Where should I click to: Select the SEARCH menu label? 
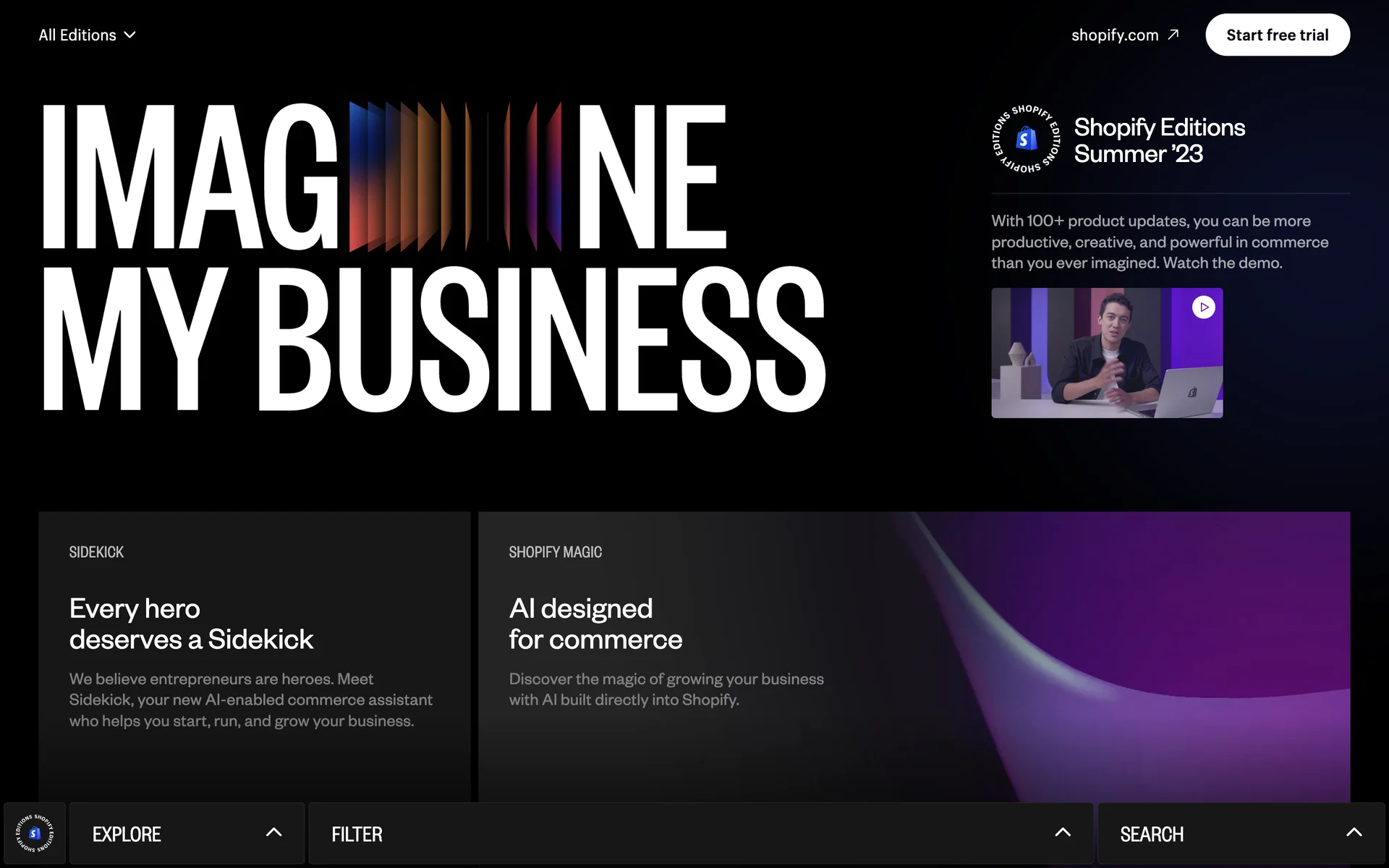click(x=1152, y=834)
